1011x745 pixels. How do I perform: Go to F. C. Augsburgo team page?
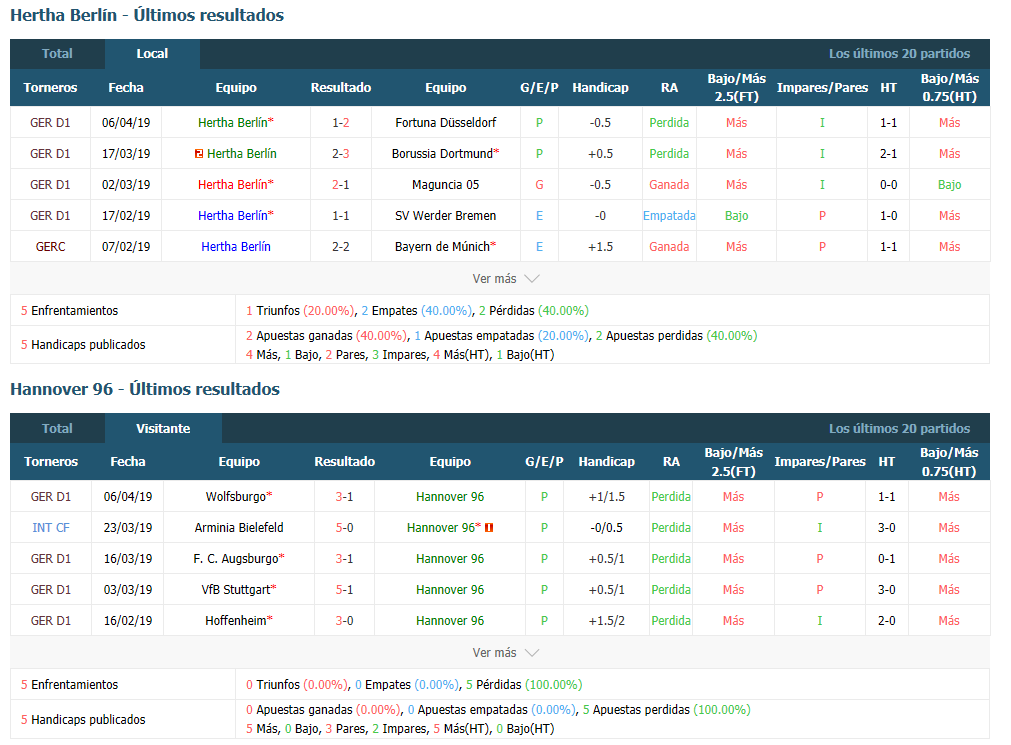[235, 559]
